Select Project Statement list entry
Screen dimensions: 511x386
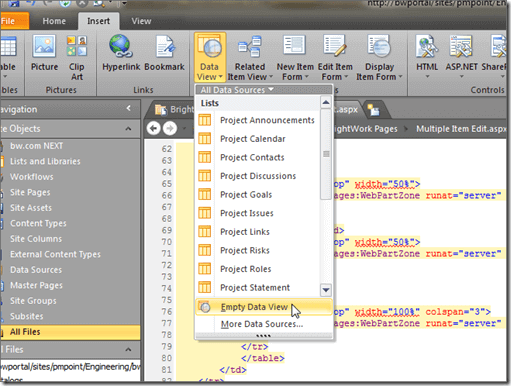[258, 287]
